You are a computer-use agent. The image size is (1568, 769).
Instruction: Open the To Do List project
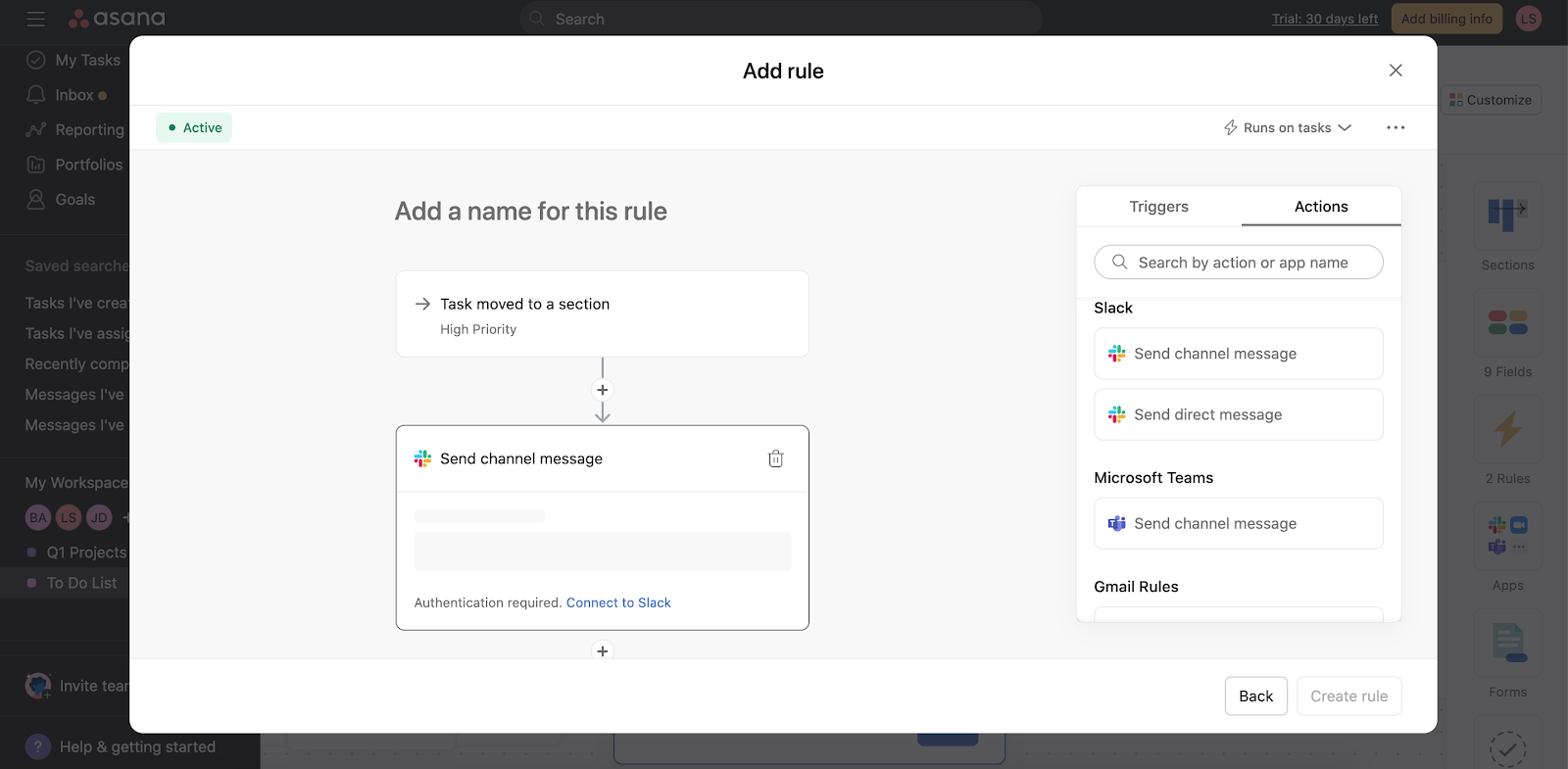[73, 583]
